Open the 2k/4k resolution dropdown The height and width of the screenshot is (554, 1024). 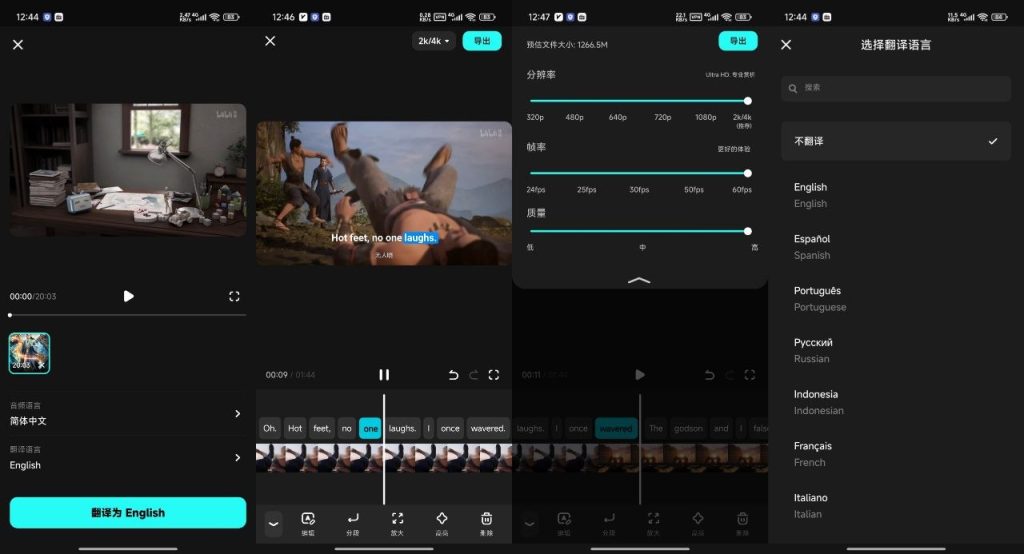click(x=434, y=41)
